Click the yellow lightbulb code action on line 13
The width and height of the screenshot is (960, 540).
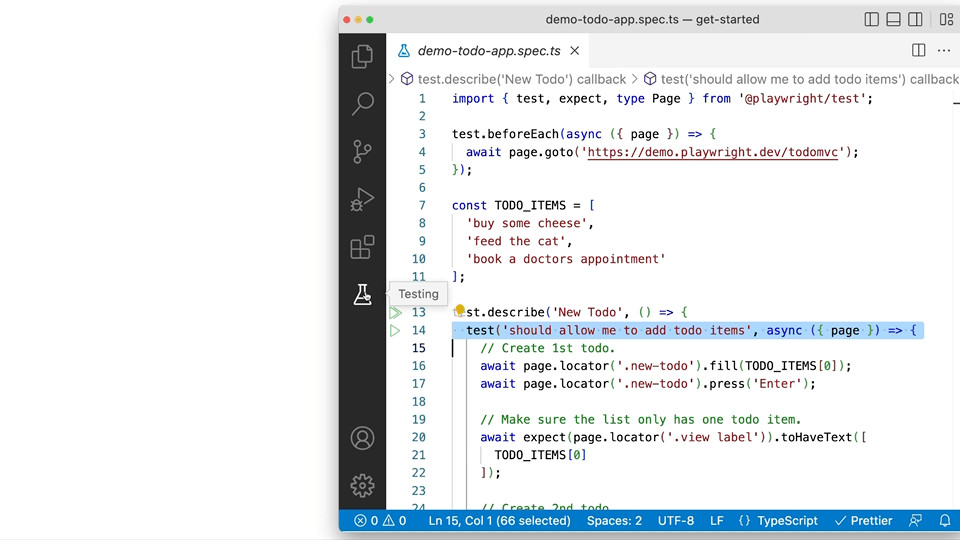click(x=460, y=310)
